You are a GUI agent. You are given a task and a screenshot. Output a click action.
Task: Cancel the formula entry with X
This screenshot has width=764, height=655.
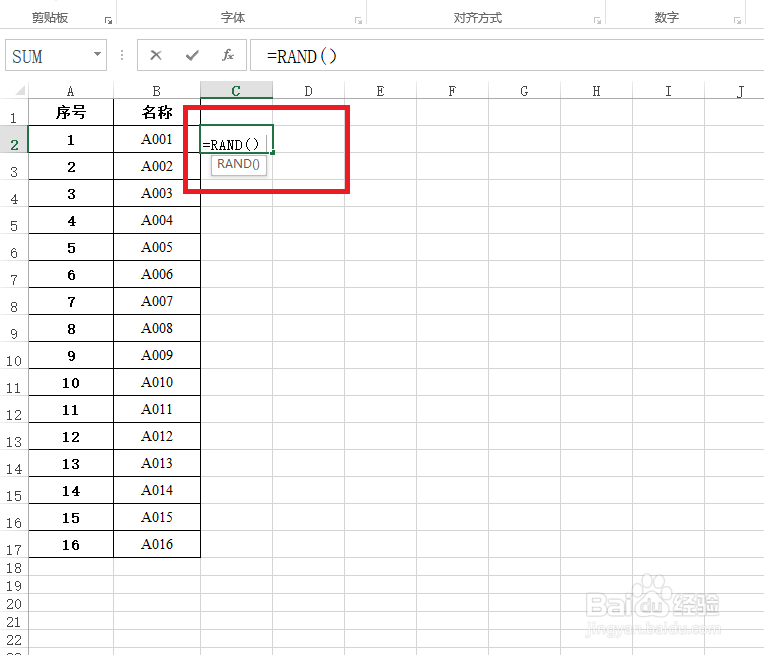pos(156,56)
